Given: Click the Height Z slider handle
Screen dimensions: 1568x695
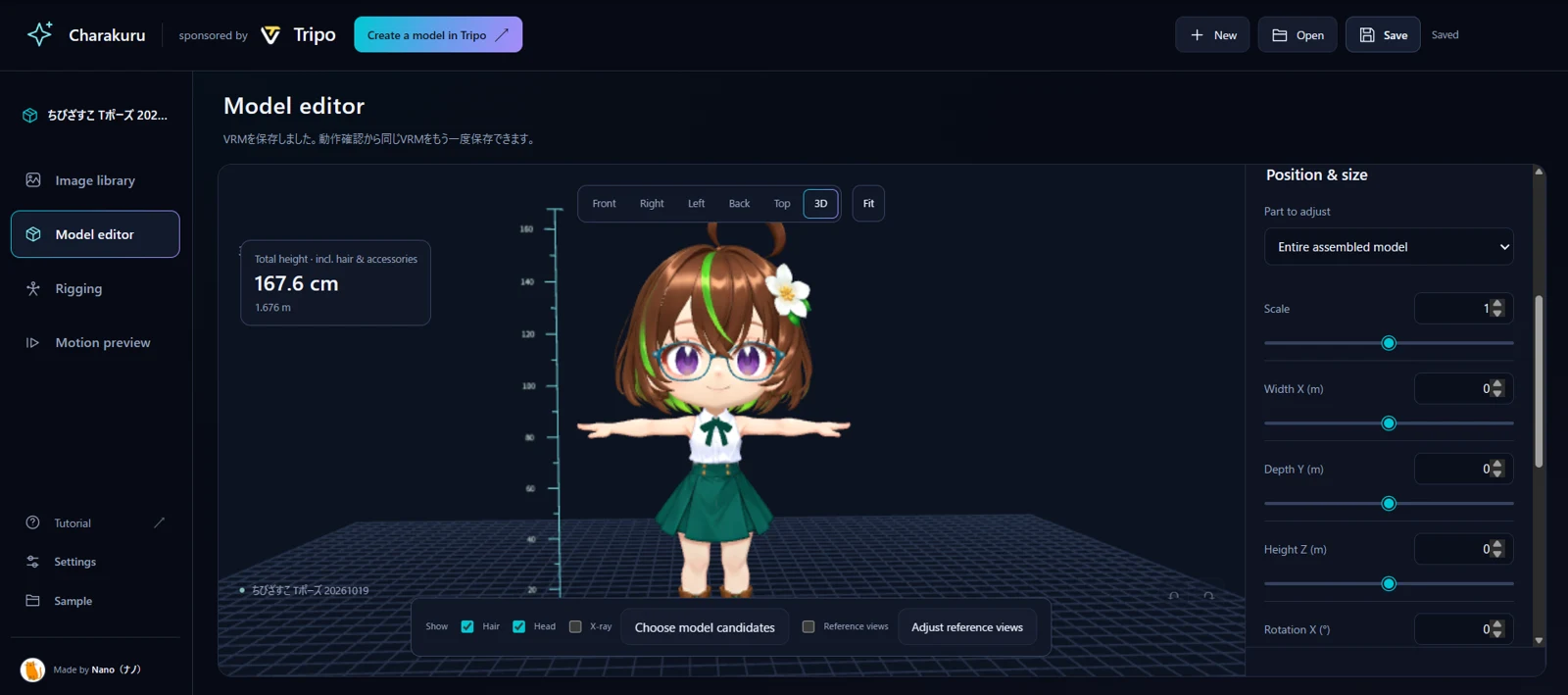Looking at the screenshot, I should [1389, 584].
